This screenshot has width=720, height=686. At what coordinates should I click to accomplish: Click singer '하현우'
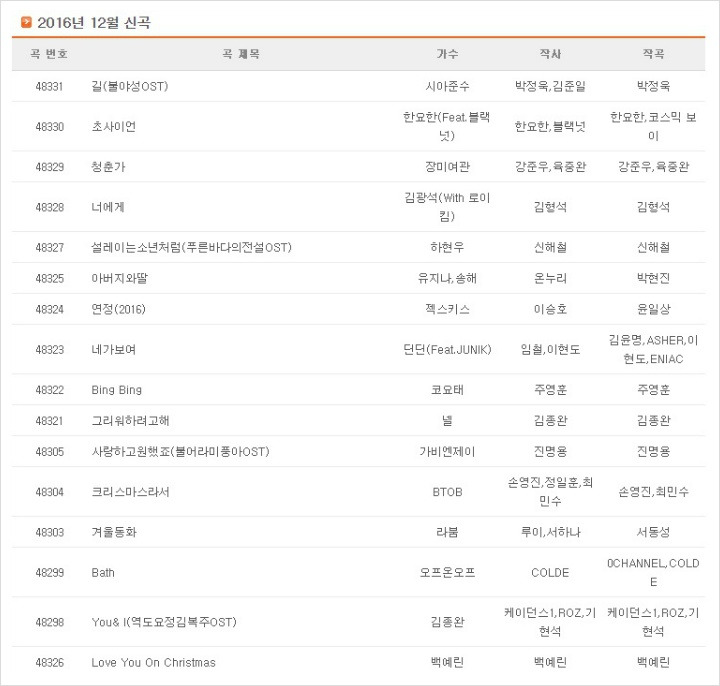(447, 247)
